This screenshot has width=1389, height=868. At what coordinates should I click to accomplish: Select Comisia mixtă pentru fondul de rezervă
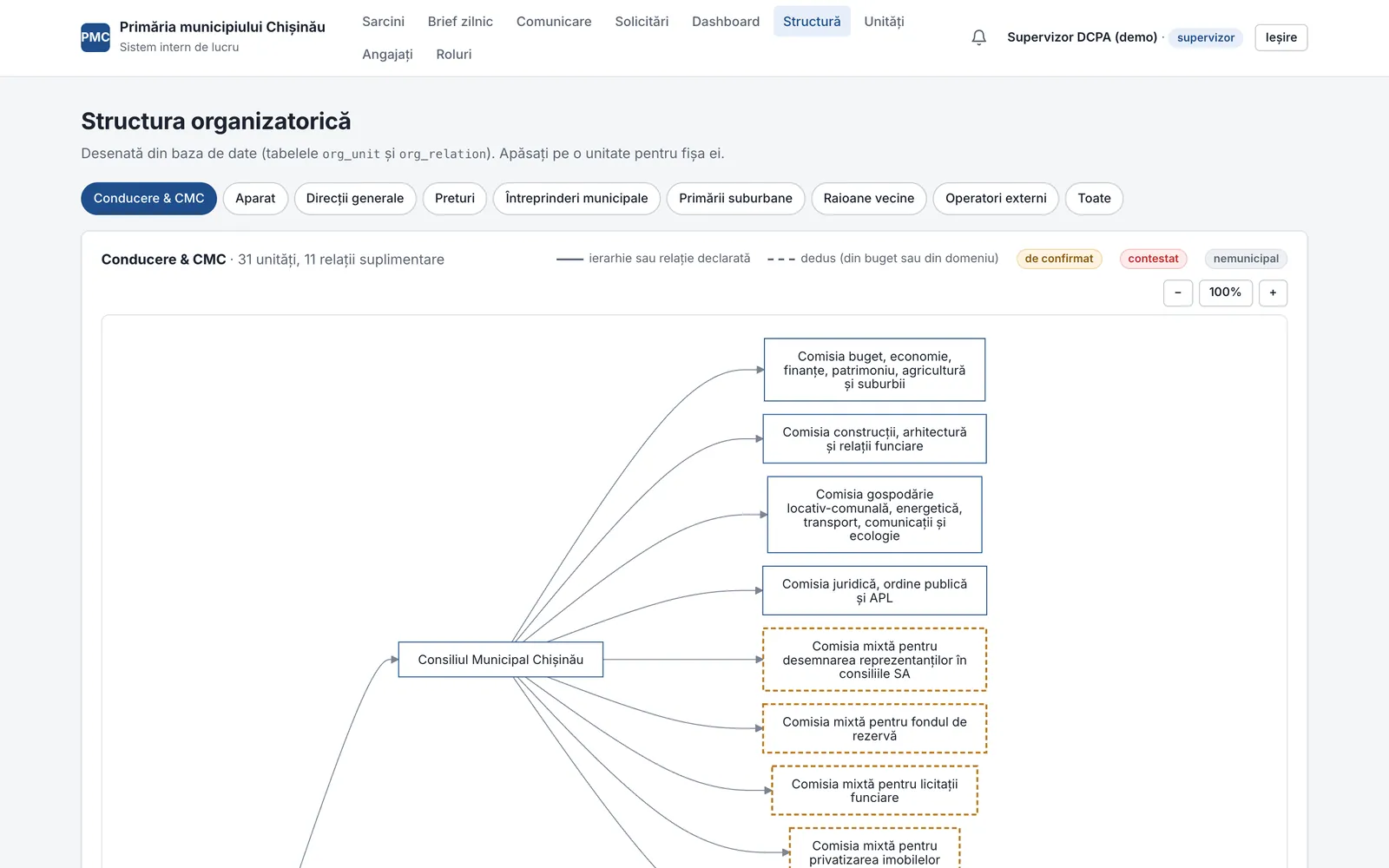pos(874,728)
